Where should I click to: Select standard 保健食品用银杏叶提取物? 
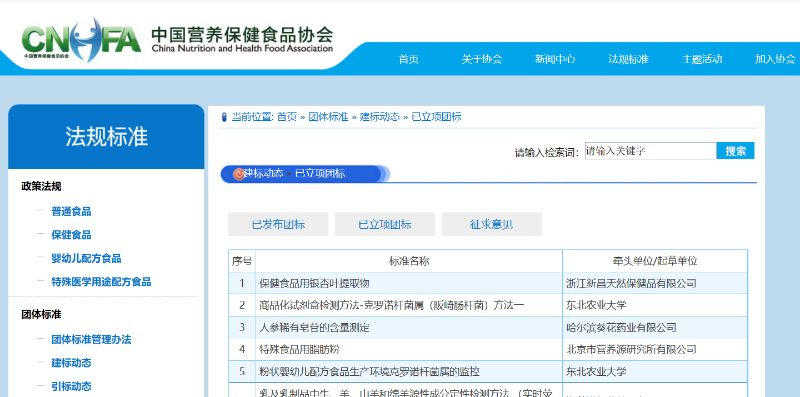[x=314, y=284]
